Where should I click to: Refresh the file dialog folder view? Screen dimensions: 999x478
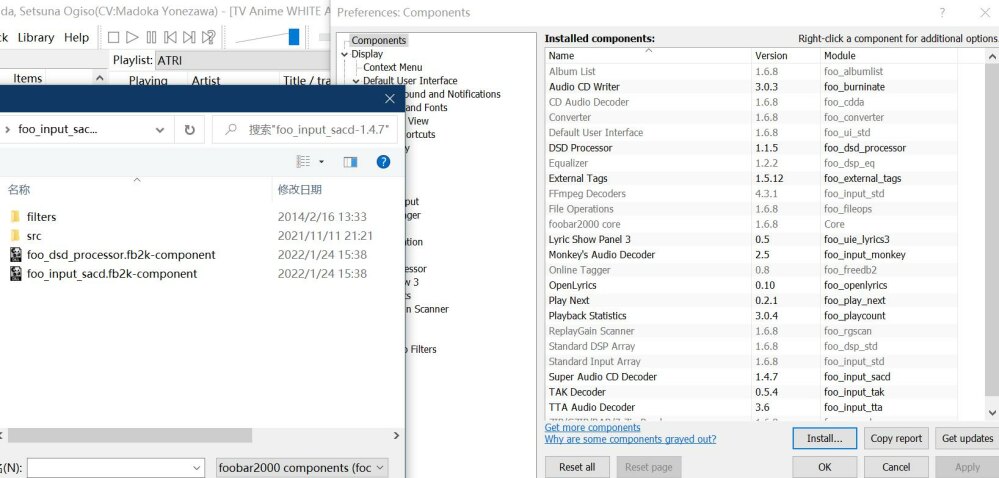pos(189,130)
